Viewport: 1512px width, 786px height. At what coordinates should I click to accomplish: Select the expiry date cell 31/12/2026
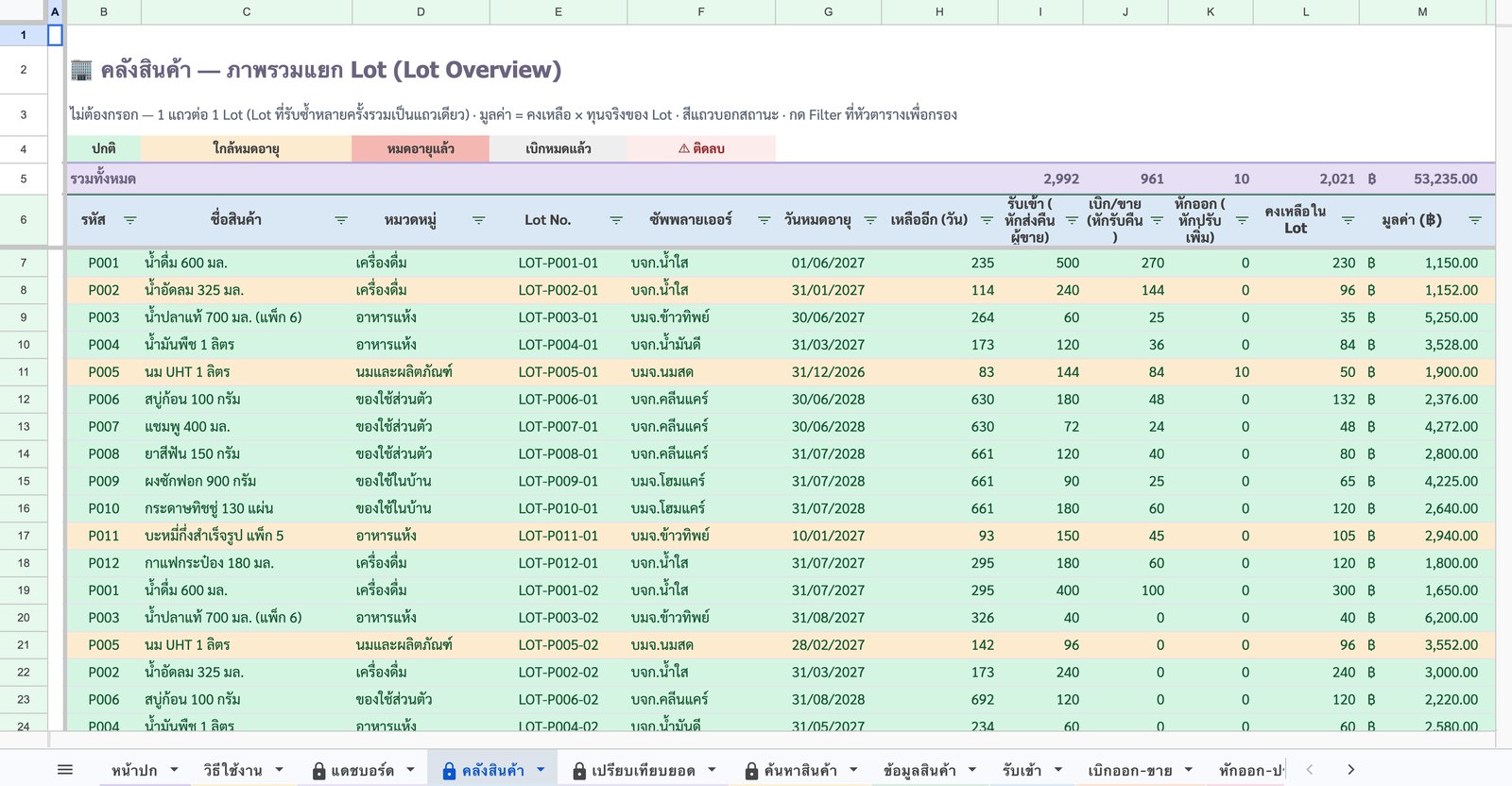pos(829,372)
